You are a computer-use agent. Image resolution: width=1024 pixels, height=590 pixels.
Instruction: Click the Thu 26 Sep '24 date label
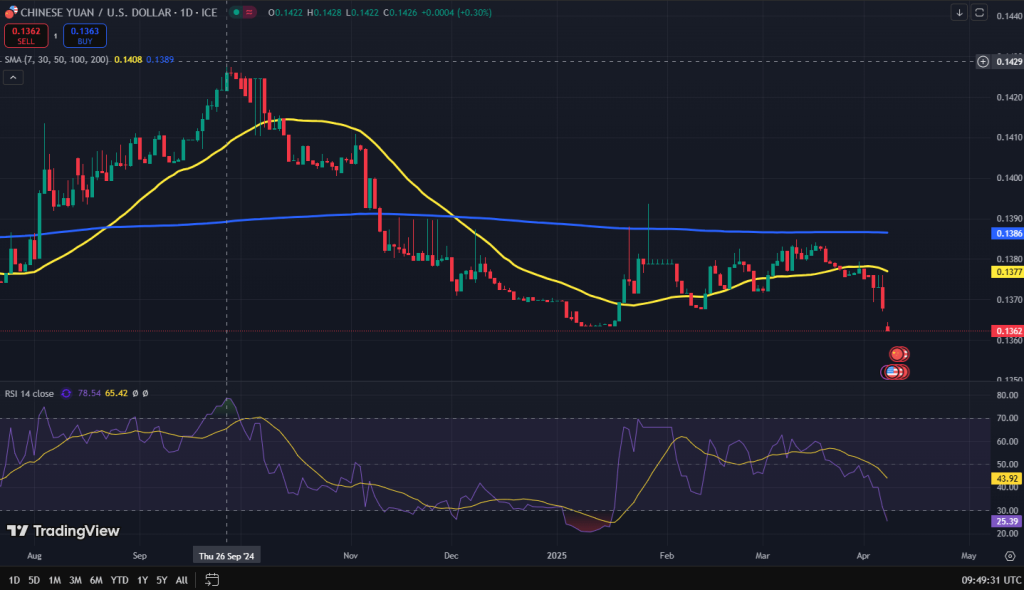227,556
